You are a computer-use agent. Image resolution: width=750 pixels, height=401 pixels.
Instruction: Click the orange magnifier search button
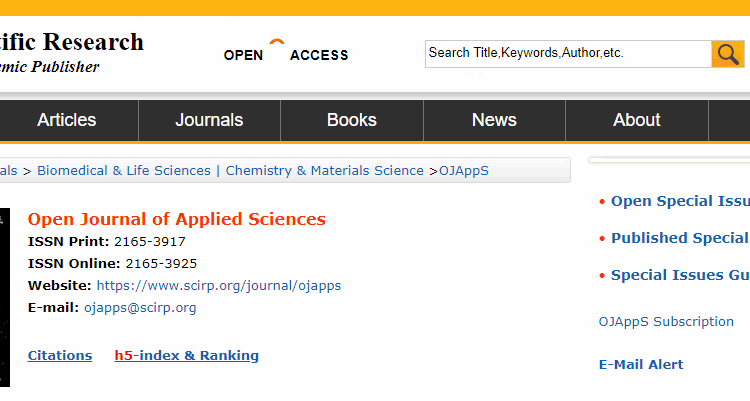point(727,54)
